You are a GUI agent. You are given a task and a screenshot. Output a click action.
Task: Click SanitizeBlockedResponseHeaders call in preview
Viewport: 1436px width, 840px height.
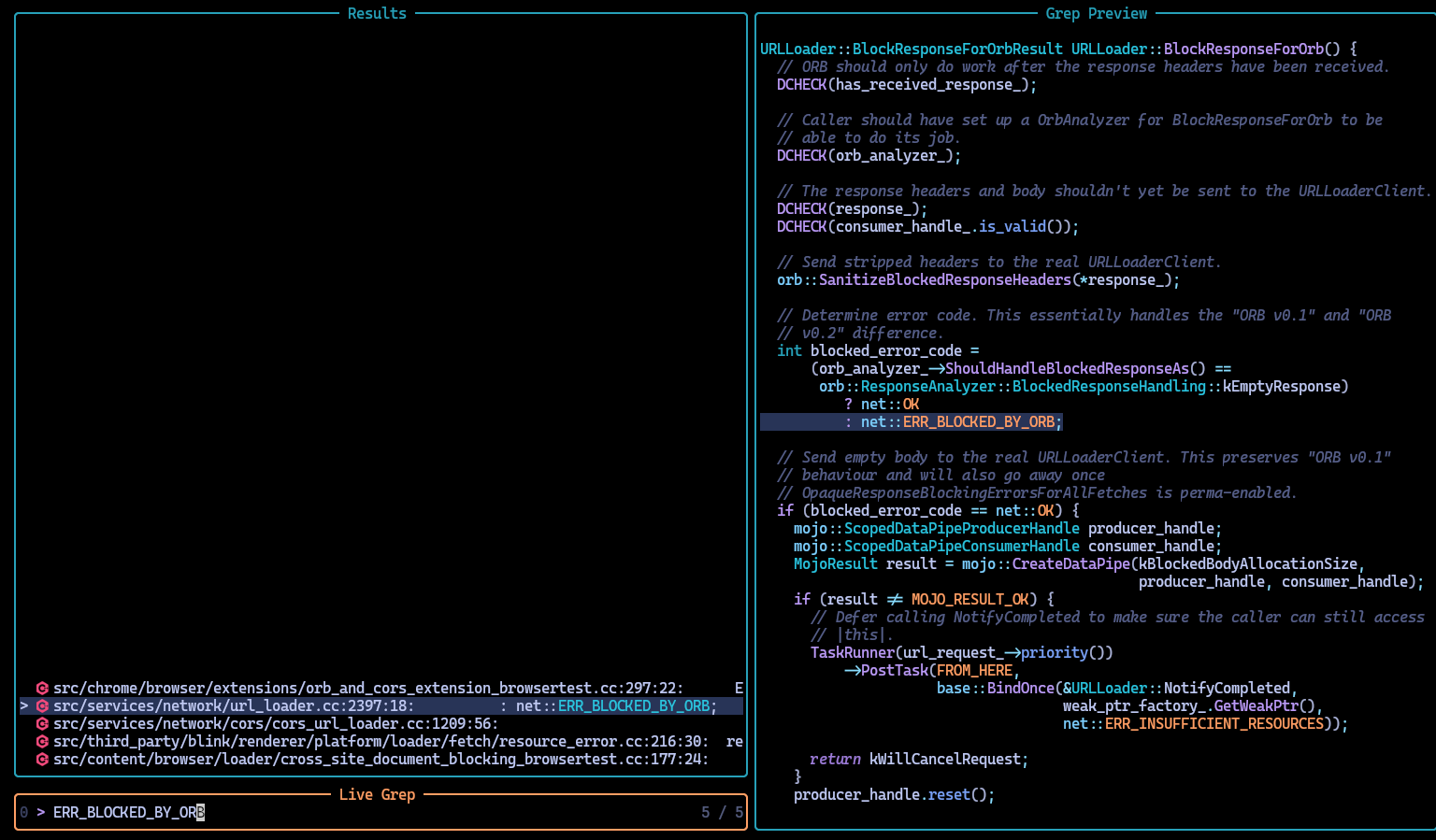945,279
